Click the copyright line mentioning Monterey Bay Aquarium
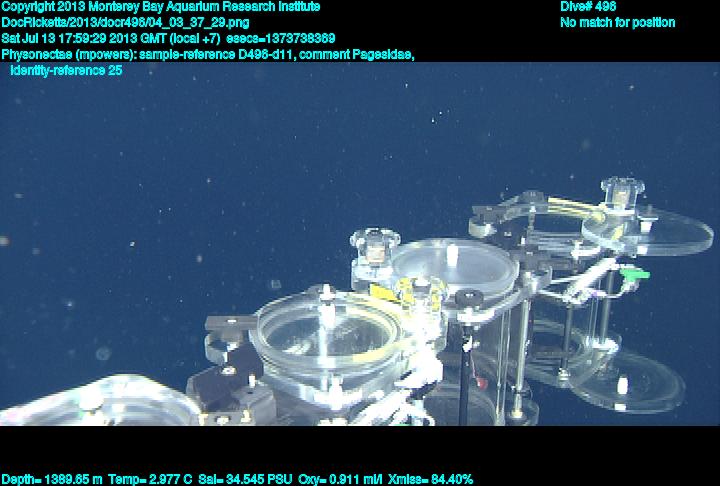The image size is (720, 486). [x=161, y=7]
